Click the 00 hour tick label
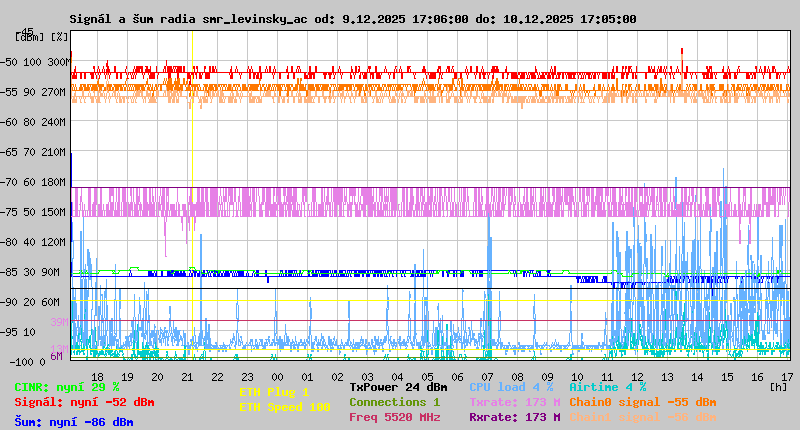800x430 pixels. pos(277,377)
